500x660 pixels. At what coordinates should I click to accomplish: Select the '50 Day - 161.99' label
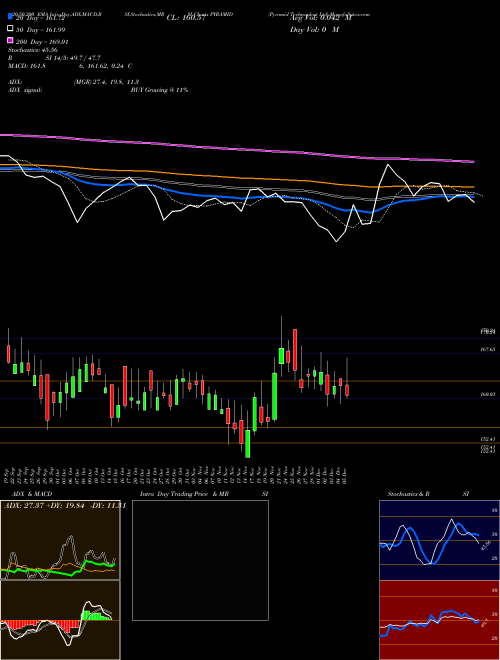40,30
